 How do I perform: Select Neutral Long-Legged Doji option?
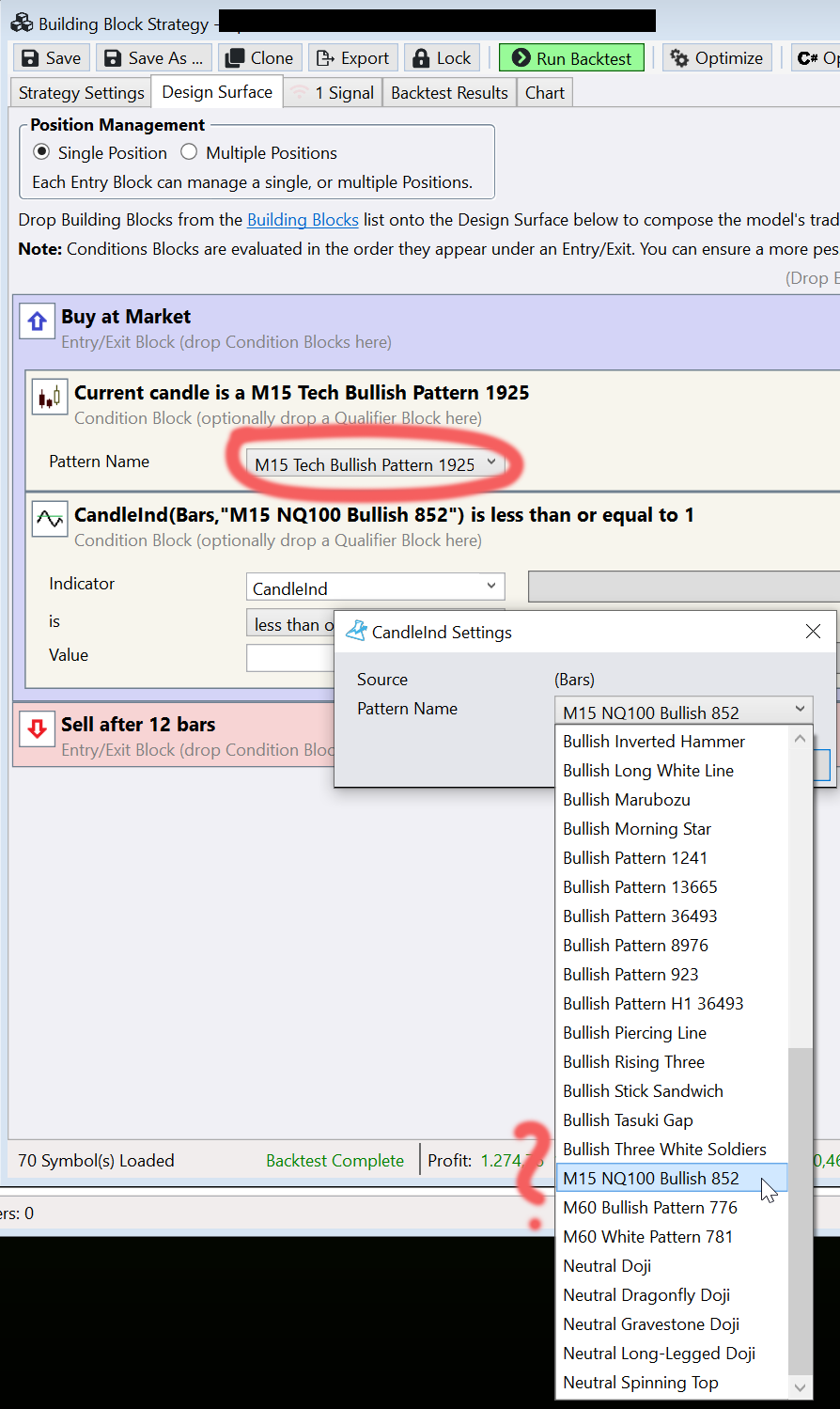[671, 1354]
